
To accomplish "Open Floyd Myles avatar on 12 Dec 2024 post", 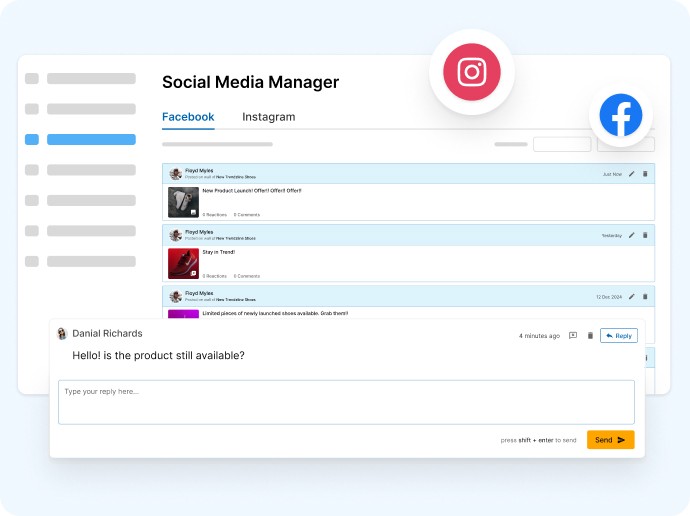I will point(176,296).
